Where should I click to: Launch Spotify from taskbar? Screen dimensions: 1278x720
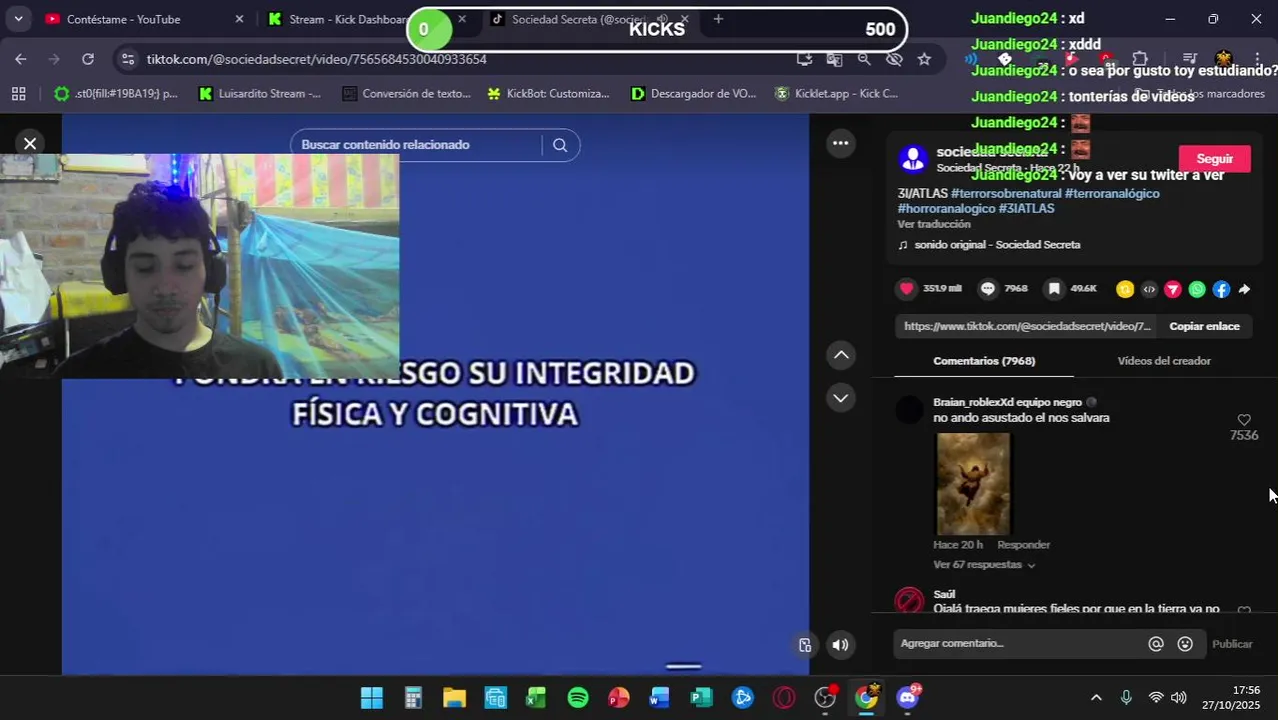click(578, 698)
